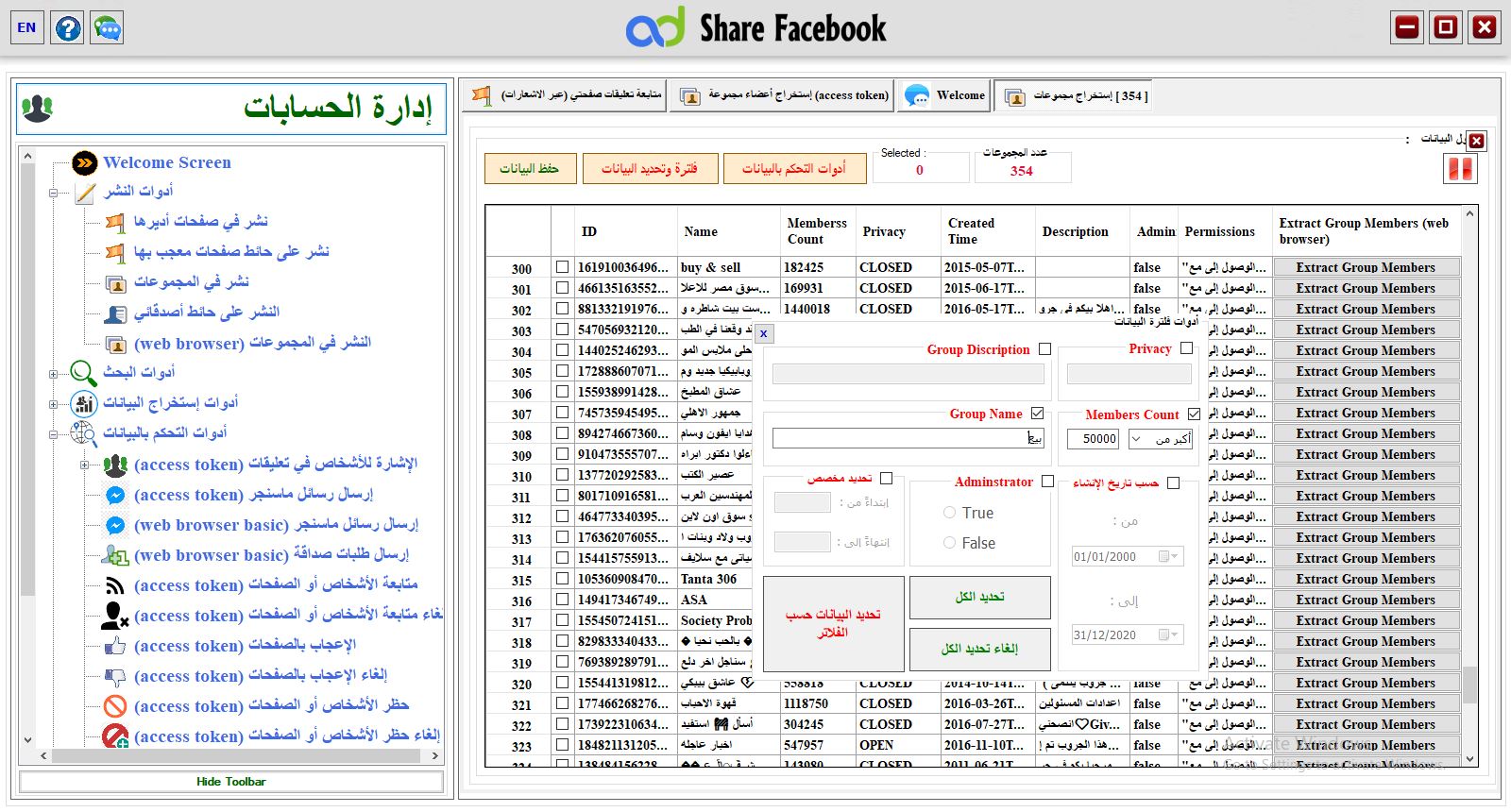Image resolution: width=1511 pixels, height=812 pixels.
Task: Open the chat support icon
Action: [x=108, y=27]
